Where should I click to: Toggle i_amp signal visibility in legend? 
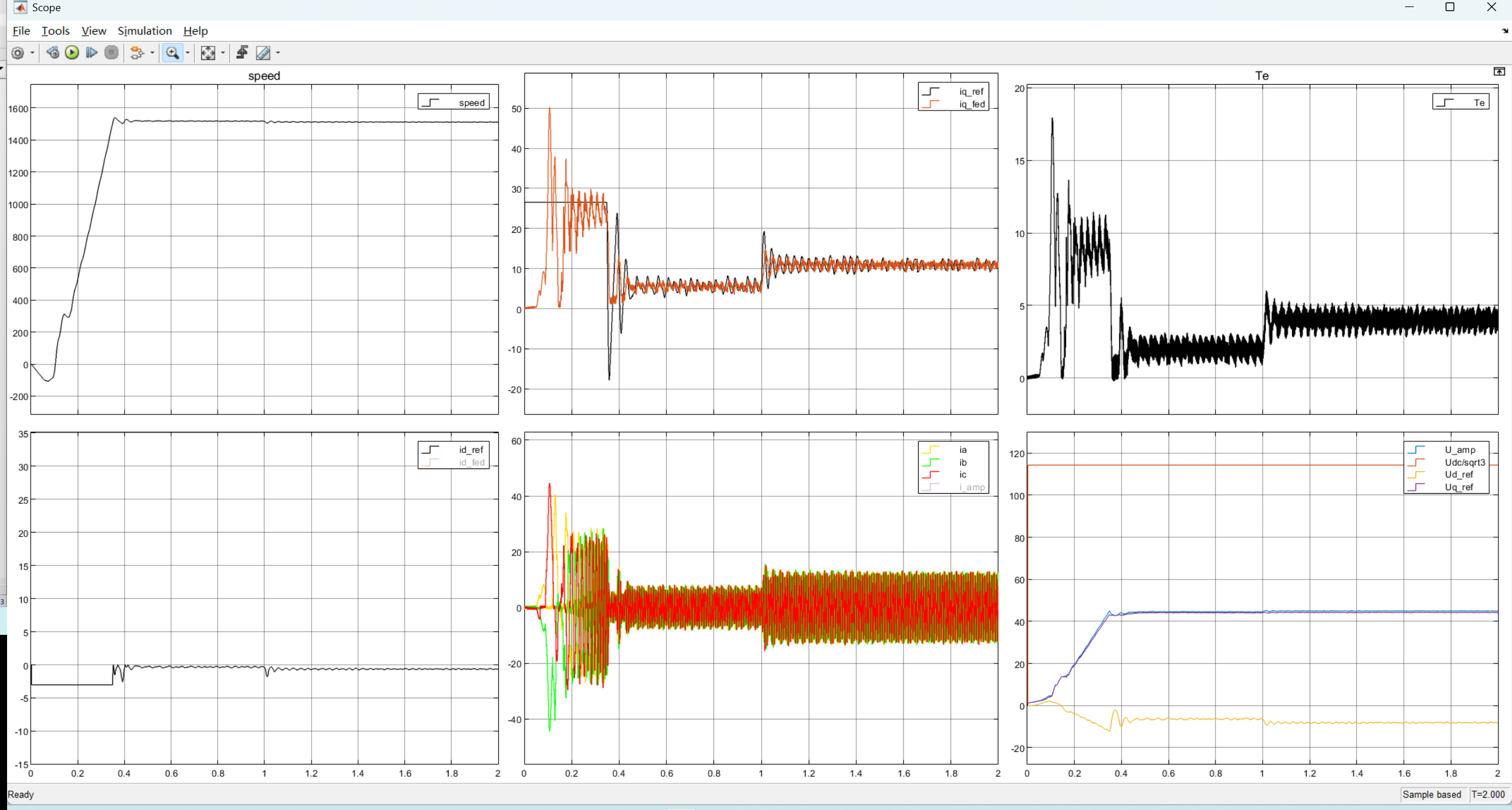(x=971, y=487)
